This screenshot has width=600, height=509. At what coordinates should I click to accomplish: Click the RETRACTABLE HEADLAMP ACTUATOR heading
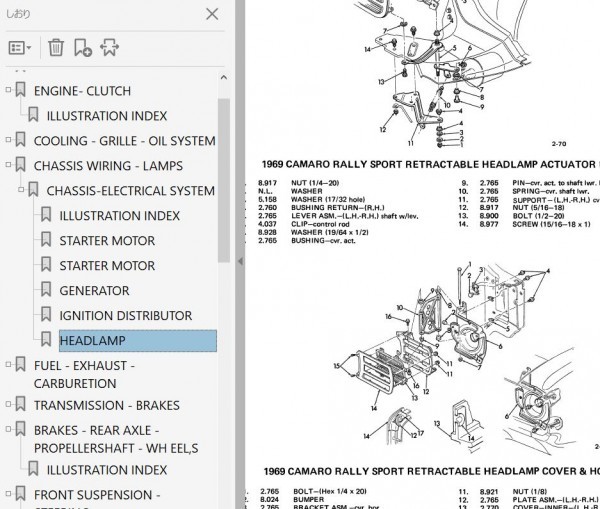coord(430,165)
